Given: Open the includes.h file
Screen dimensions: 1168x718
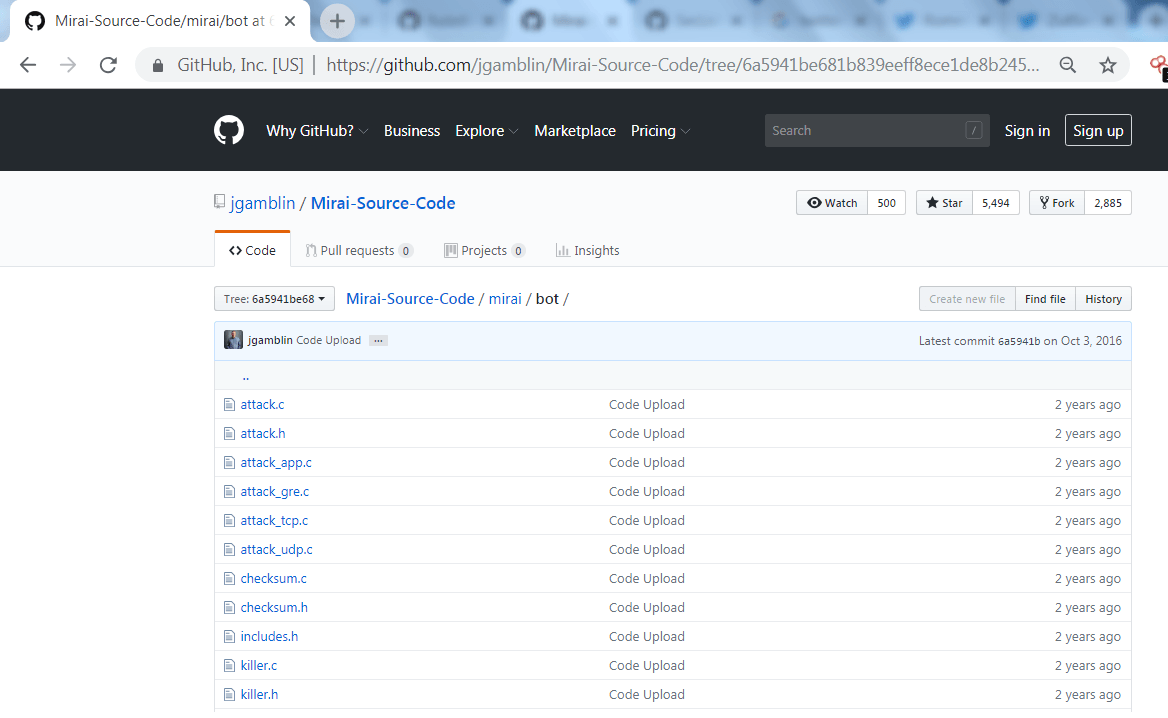Looking at the screenshot, I should click(269, 637).
